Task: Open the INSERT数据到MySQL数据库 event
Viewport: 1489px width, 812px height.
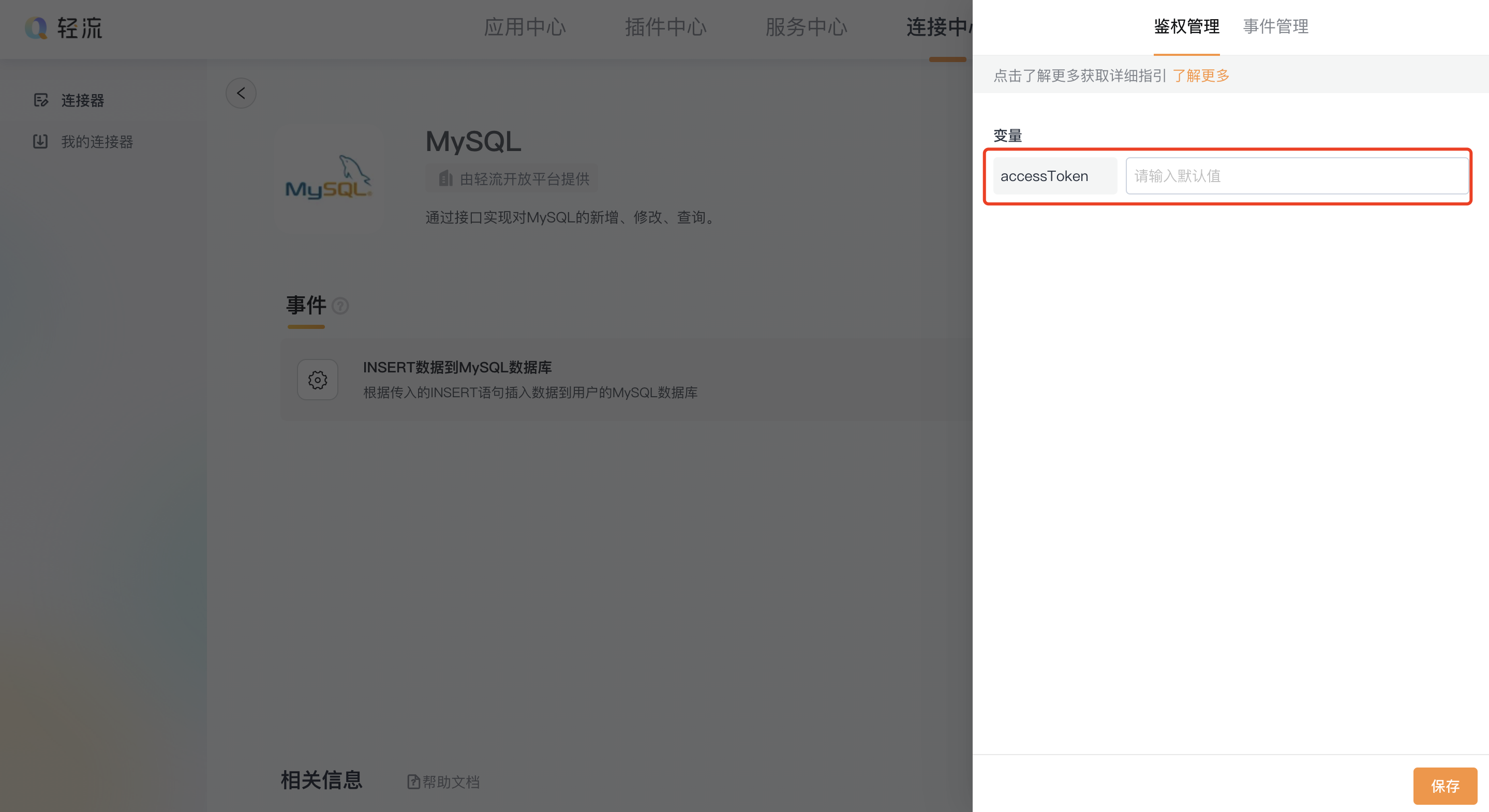Action: tap(626, 380)
